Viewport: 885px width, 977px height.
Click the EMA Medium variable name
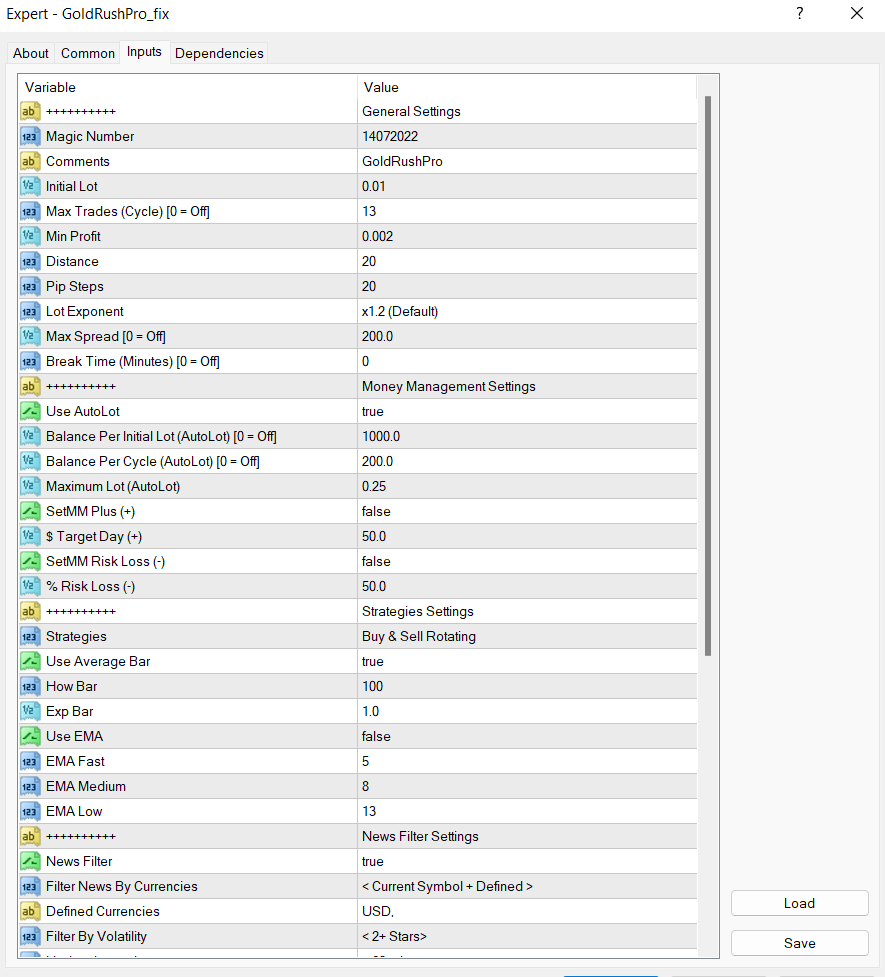(86, 786)
